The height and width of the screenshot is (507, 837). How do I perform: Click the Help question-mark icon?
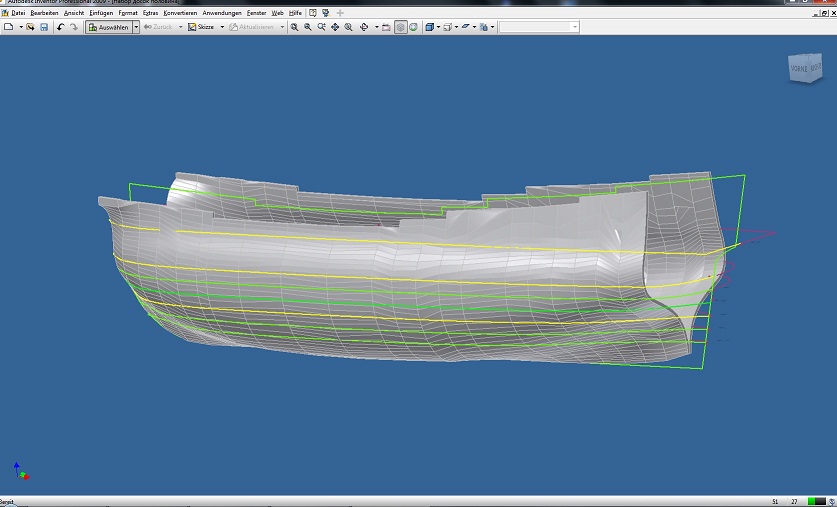(313, 12)
